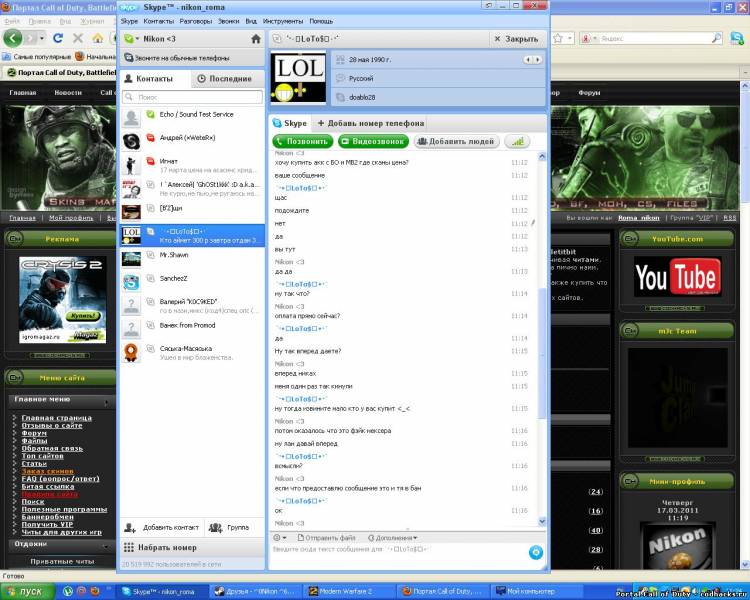Select contact Андрей (×WeteR×)
Image resolution: width=750 pixels, height=600 pixels.
click(192, 141)
